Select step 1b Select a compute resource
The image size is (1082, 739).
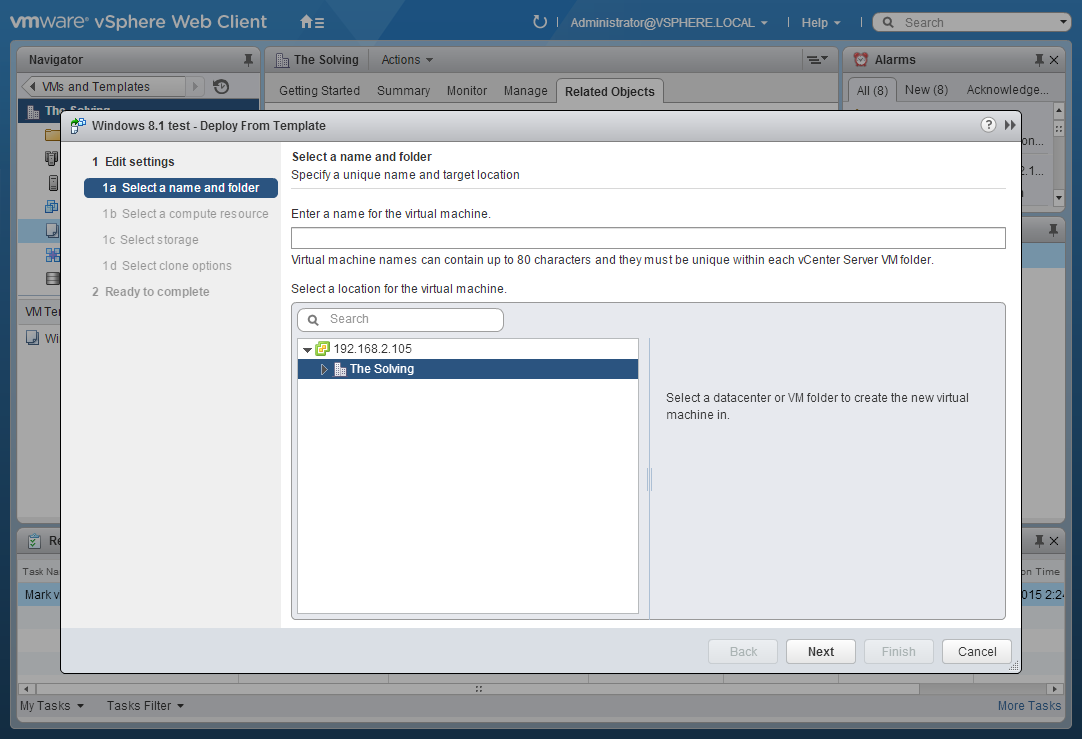tap(185, 214)
